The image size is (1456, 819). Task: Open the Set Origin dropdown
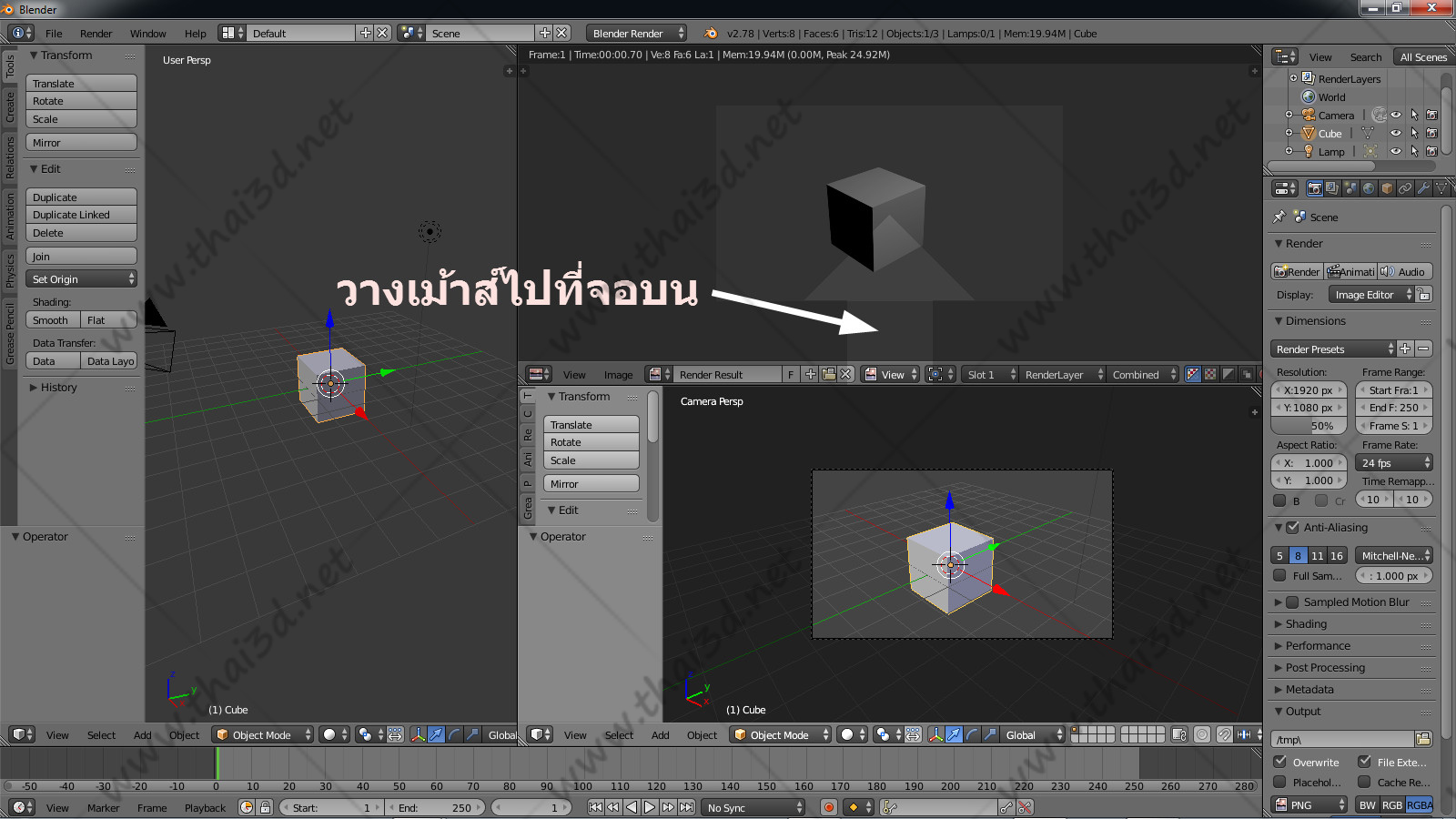81,279
